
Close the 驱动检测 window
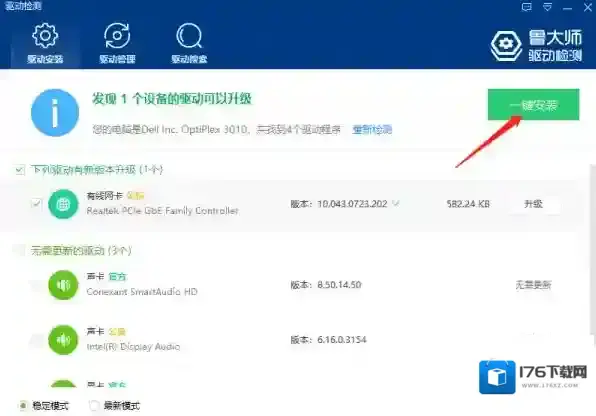point(588,7)
